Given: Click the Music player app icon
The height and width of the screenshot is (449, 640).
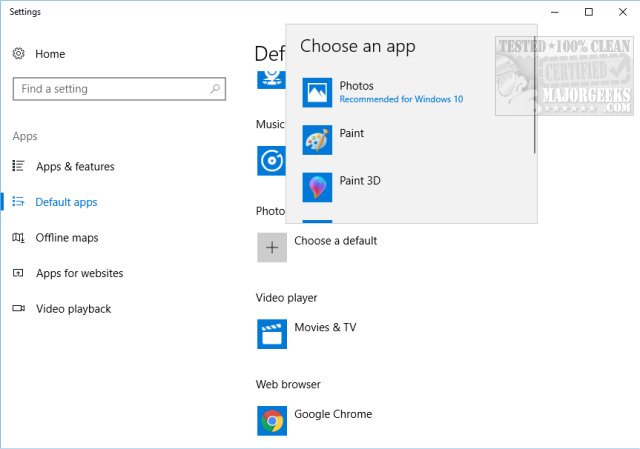Looking at the screenshot, I should point(272,160).
